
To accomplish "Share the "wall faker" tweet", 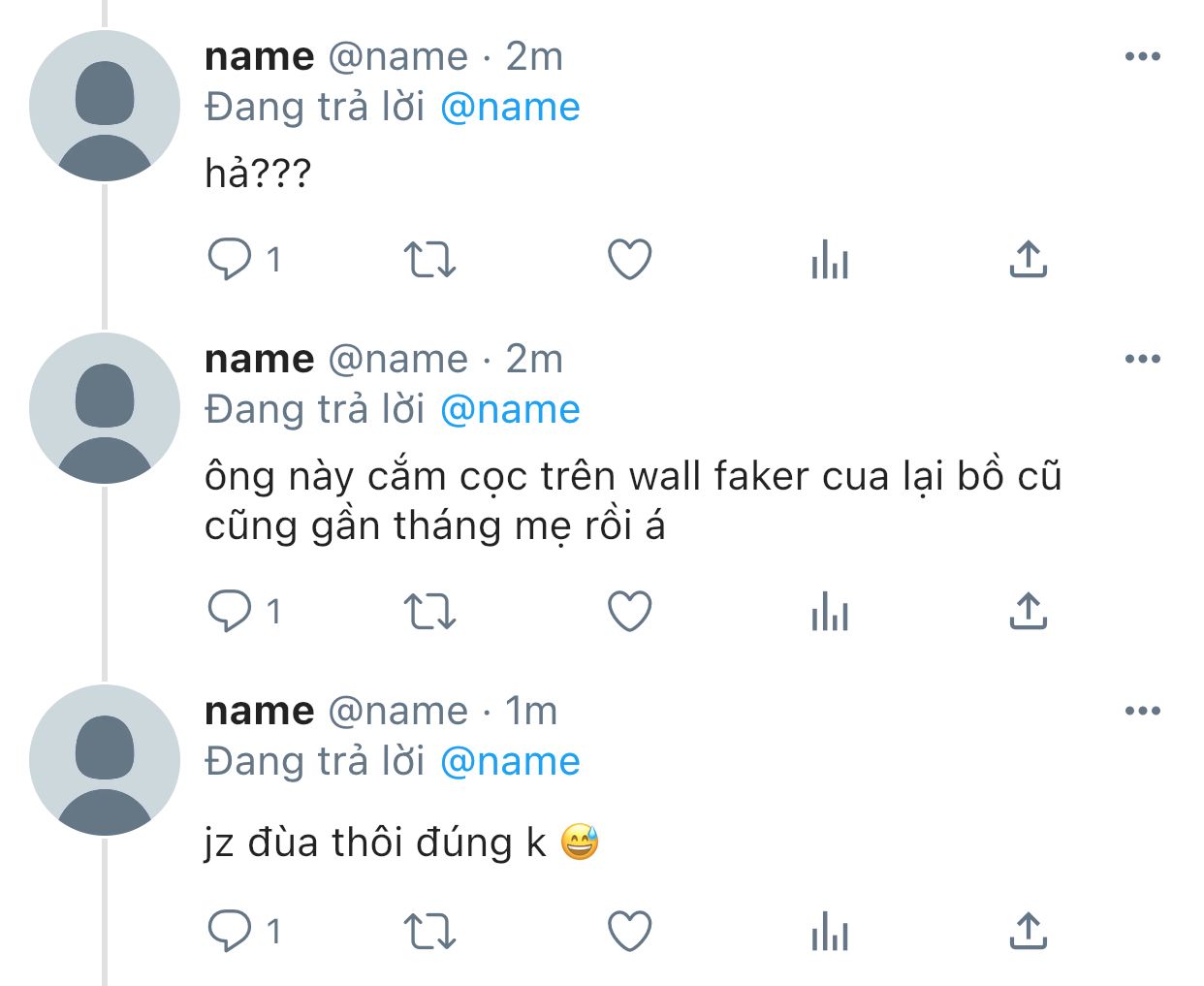I will click(1028, 612).
